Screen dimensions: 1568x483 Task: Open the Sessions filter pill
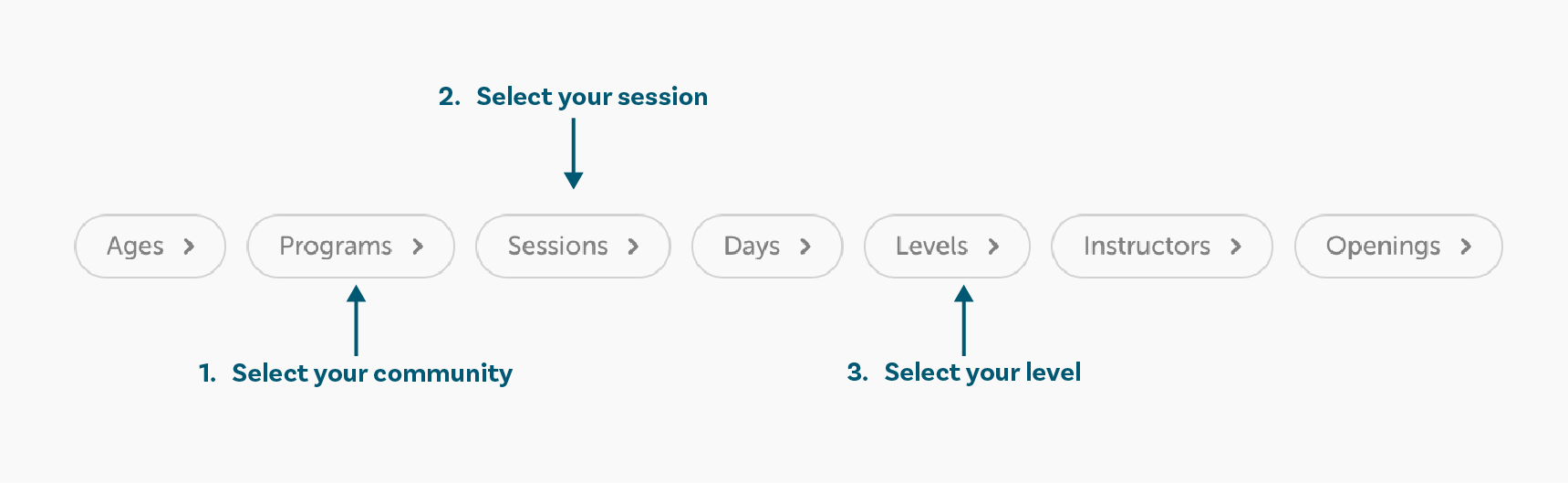(573, 247)
